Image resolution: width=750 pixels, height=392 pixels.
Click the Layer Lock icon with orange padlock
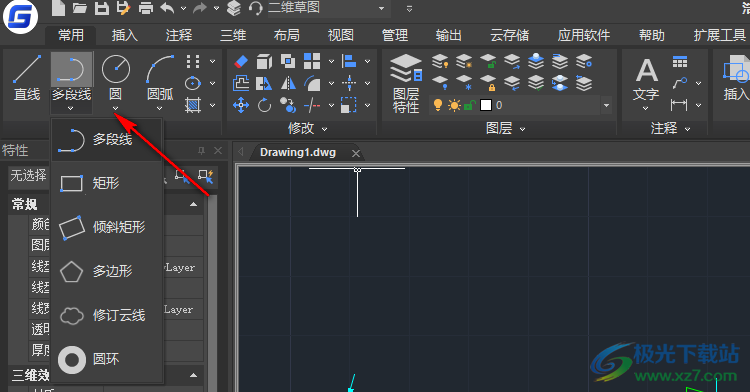pos(488,83)
